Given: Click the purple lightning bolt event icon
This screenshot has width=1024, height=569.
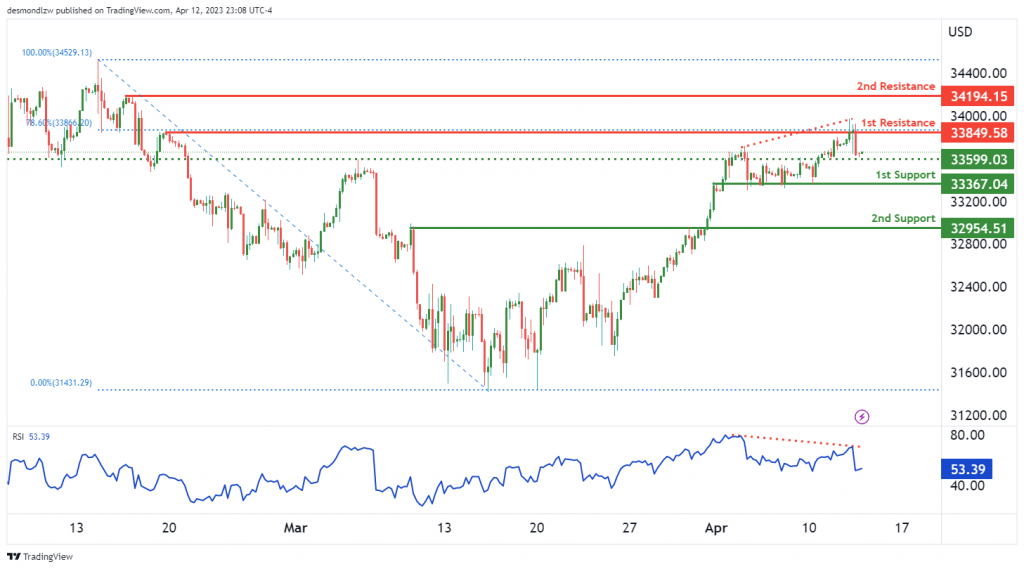Looking at the screenshot, I should coord(861,417).
